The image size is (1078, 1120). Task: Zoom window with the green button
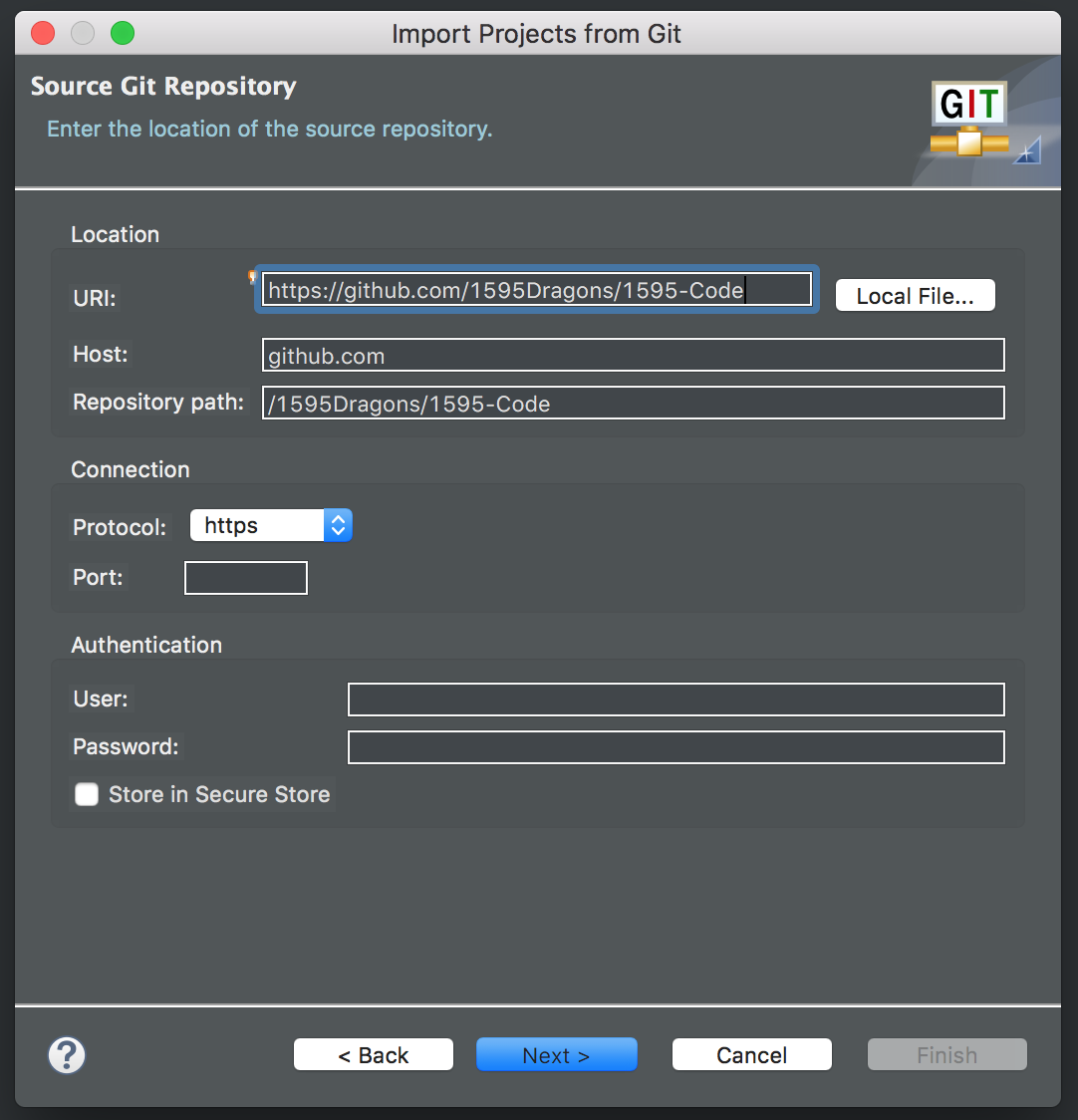click(x=123, y=33)
